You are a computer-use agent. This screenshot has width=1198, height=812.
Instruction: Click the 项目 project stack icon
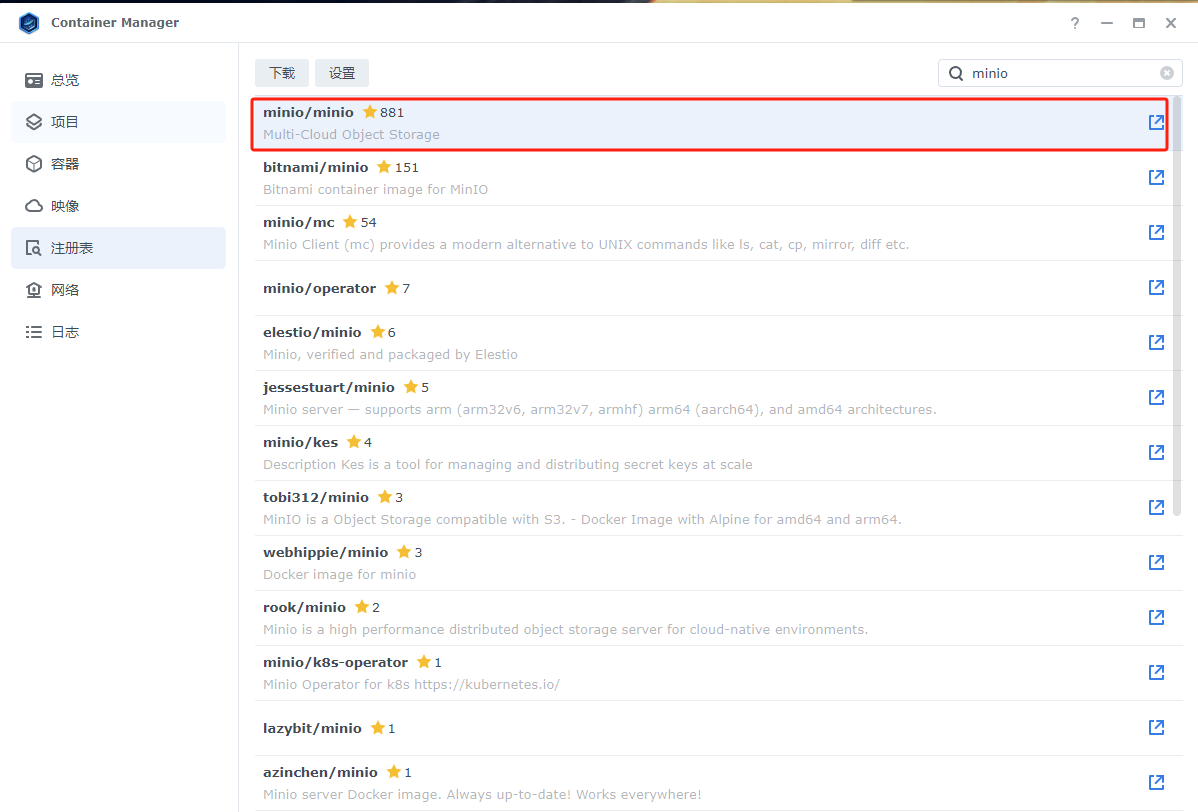[34, 122]
